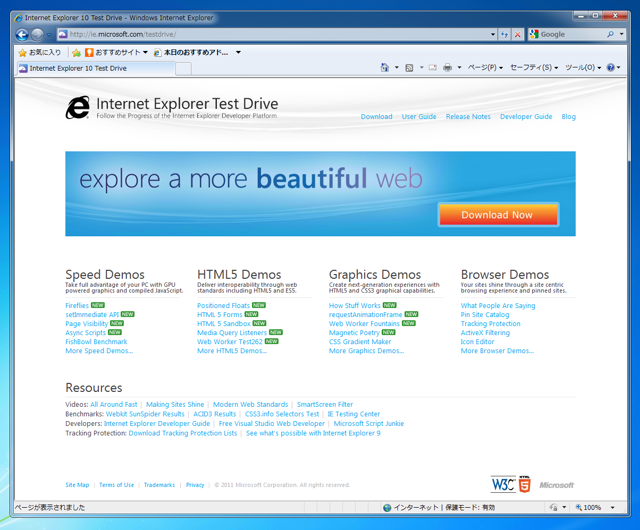
Task: Open the SmartScreen Filter video link
Action: 325,404
